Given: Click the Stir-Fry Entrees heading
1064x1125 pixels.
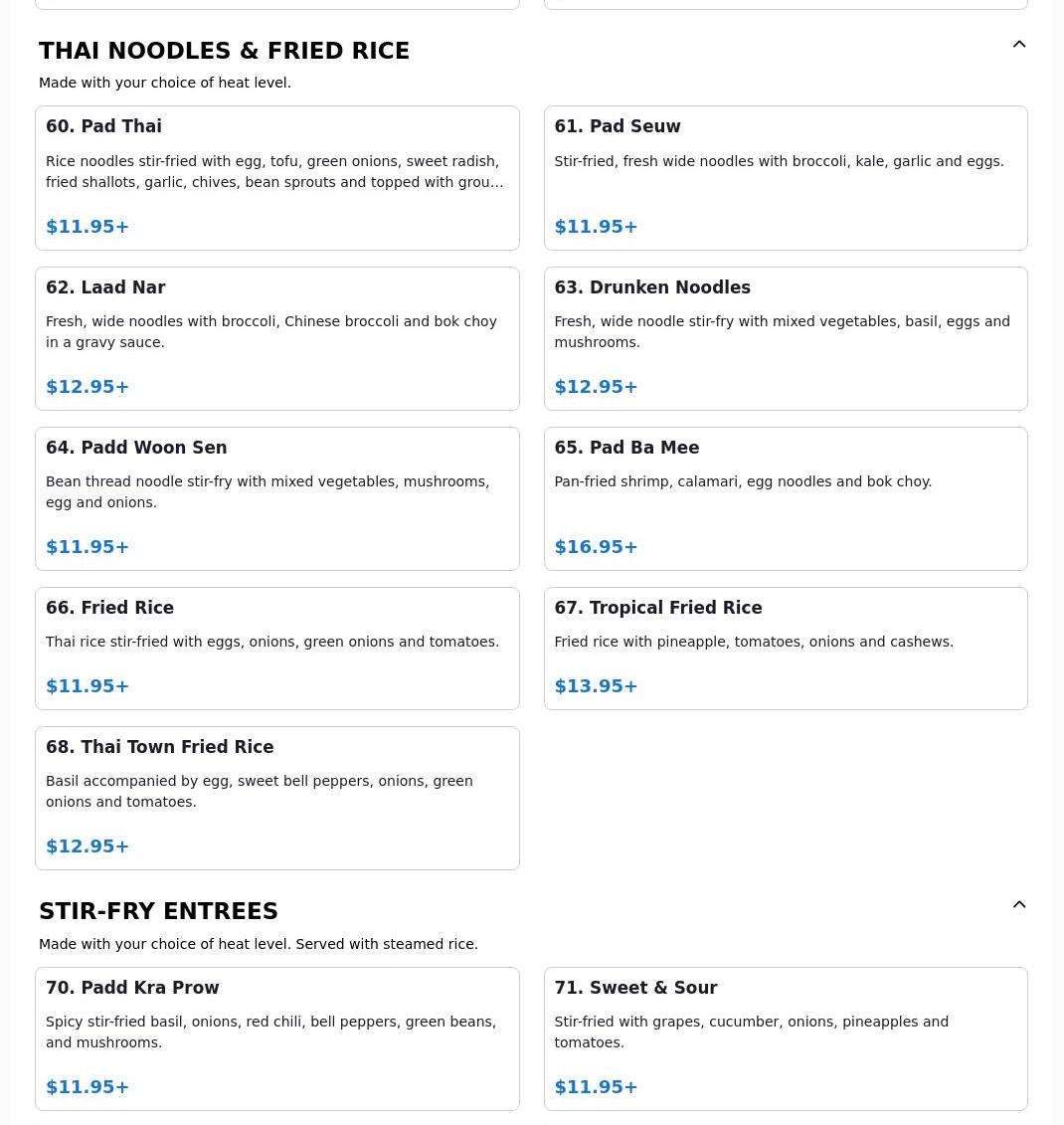Looking at the screenshot, I should point(158,911).
